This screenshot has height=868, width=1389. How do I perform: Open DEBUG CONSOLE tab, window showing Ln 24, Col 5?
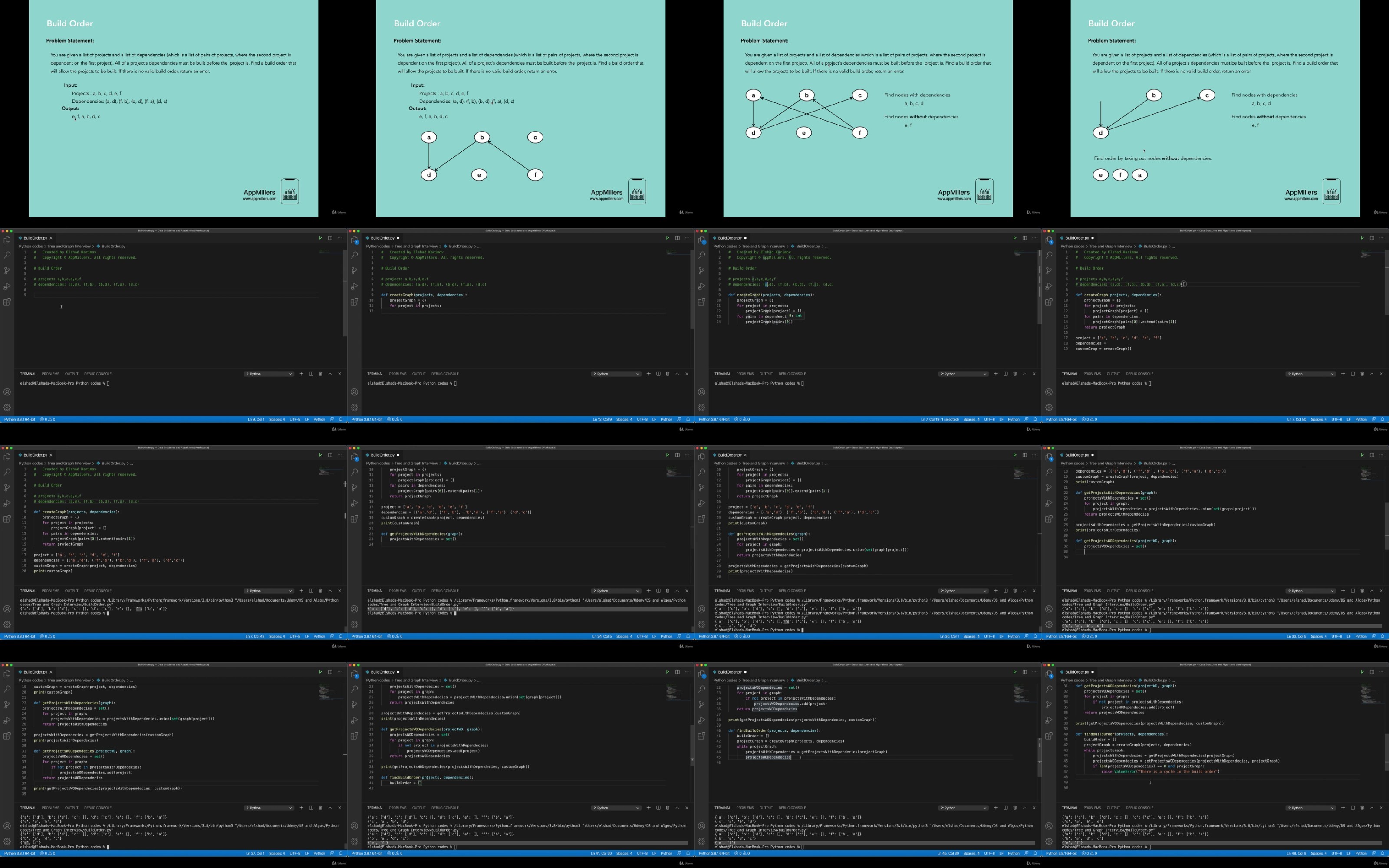click(x=445, y=591)
